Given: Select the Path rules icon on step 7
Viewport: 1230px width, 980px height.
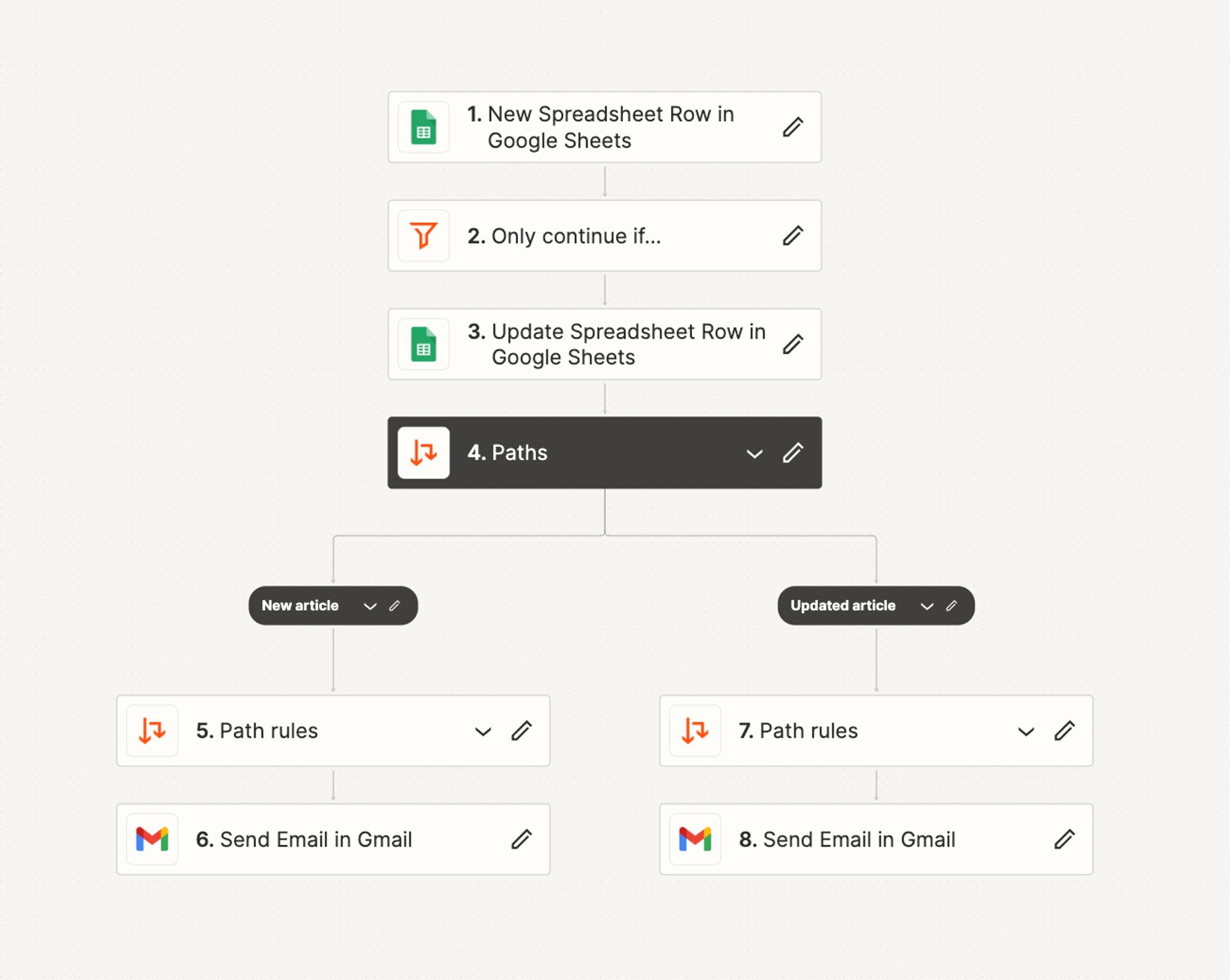Looking at the screenshot, I should coord(694,731).
